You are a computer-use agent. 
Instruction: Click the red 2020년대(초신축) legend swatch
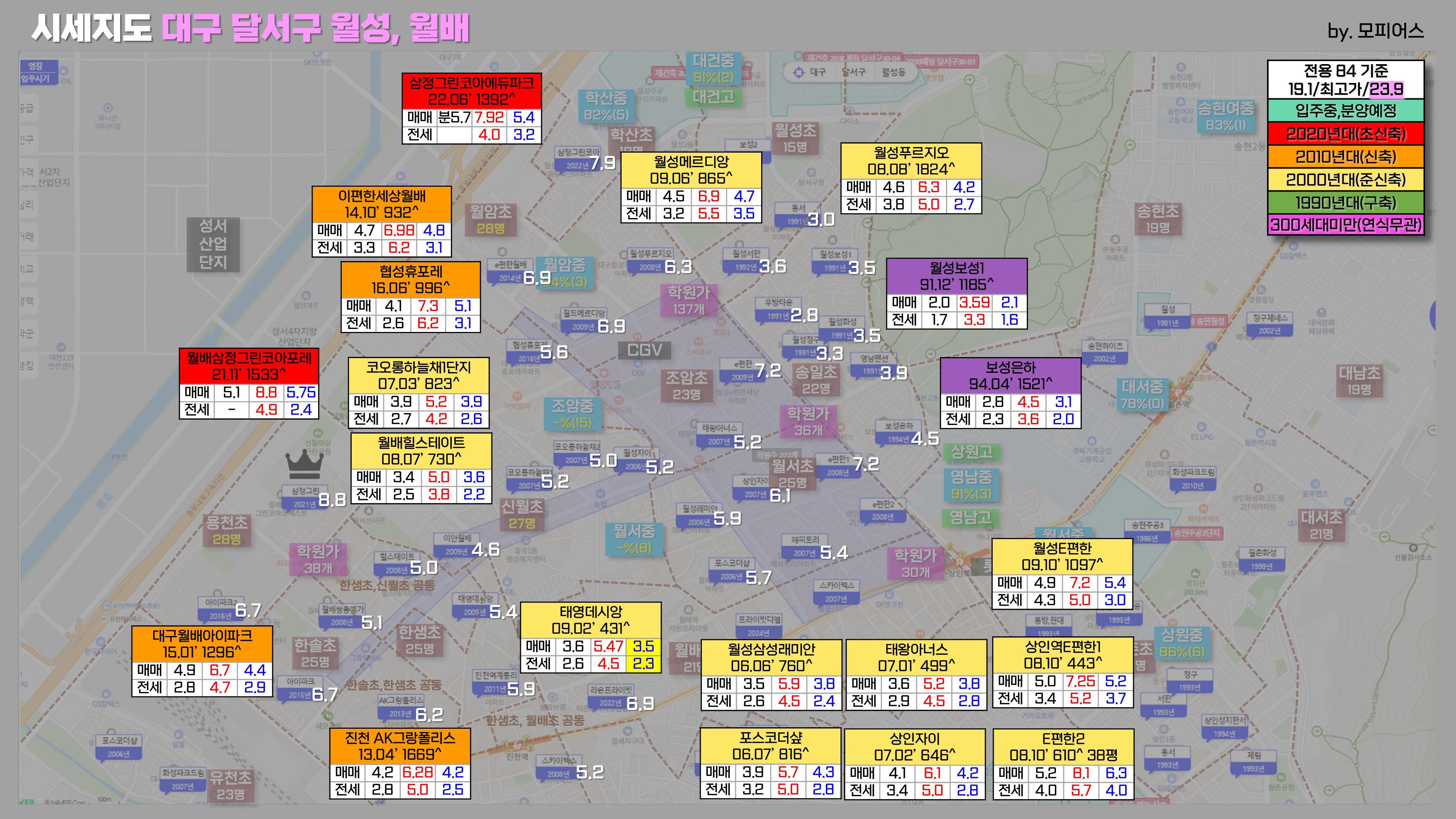tap(1345, 134)
